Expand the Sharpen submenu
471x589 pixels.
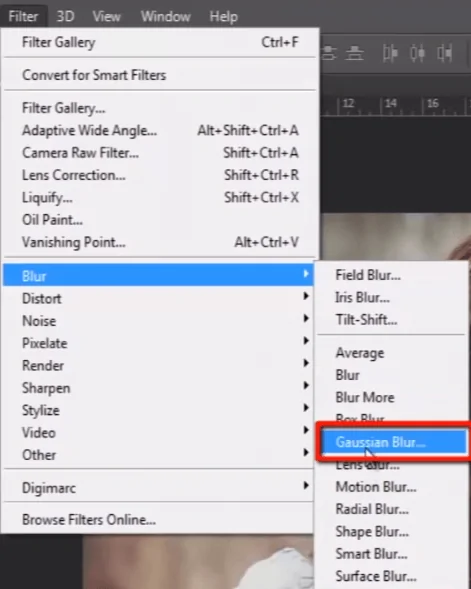pos(159,388)
